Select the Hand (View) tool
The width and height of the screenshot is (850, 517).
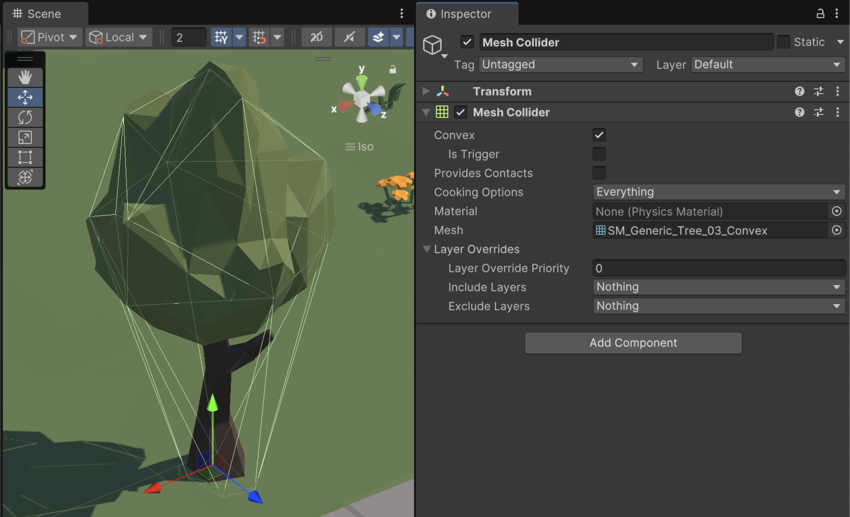(25, 77)
